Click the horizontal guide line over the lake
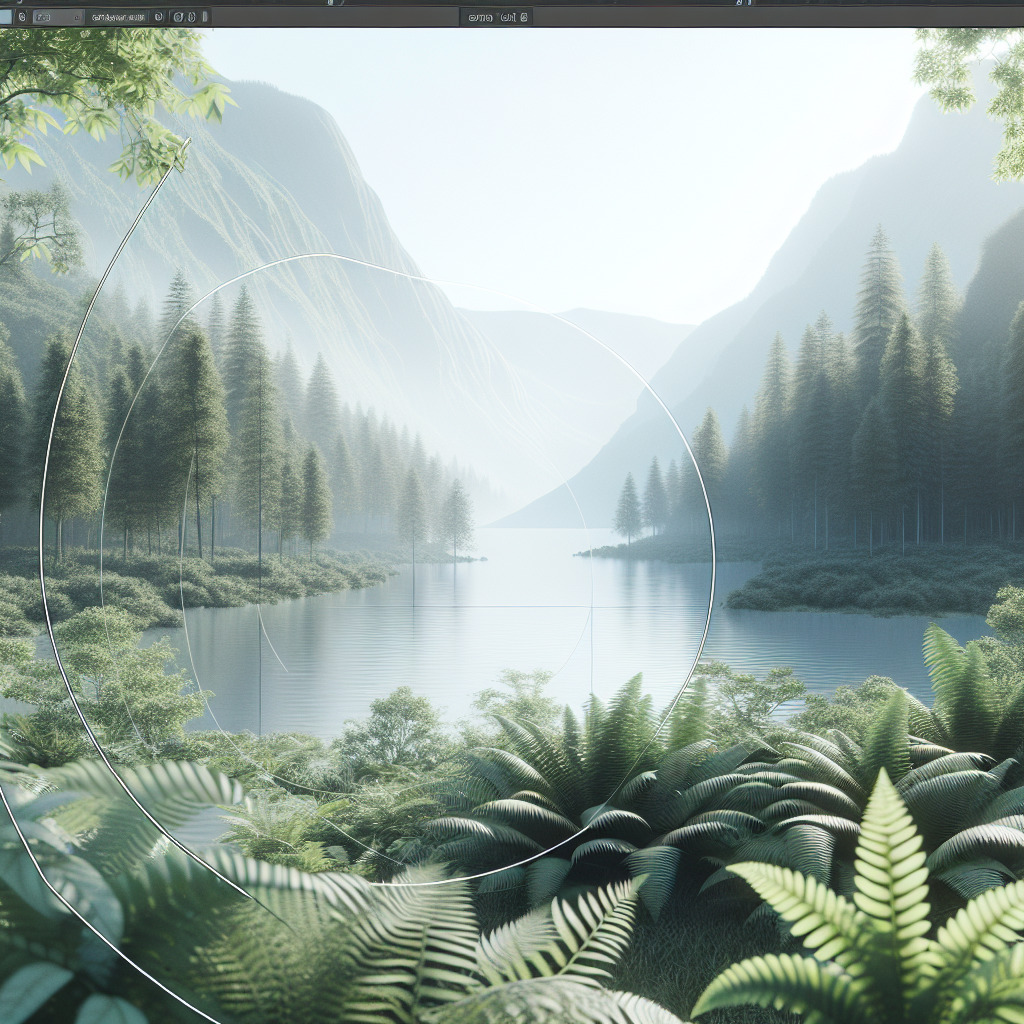 (500, 606)
